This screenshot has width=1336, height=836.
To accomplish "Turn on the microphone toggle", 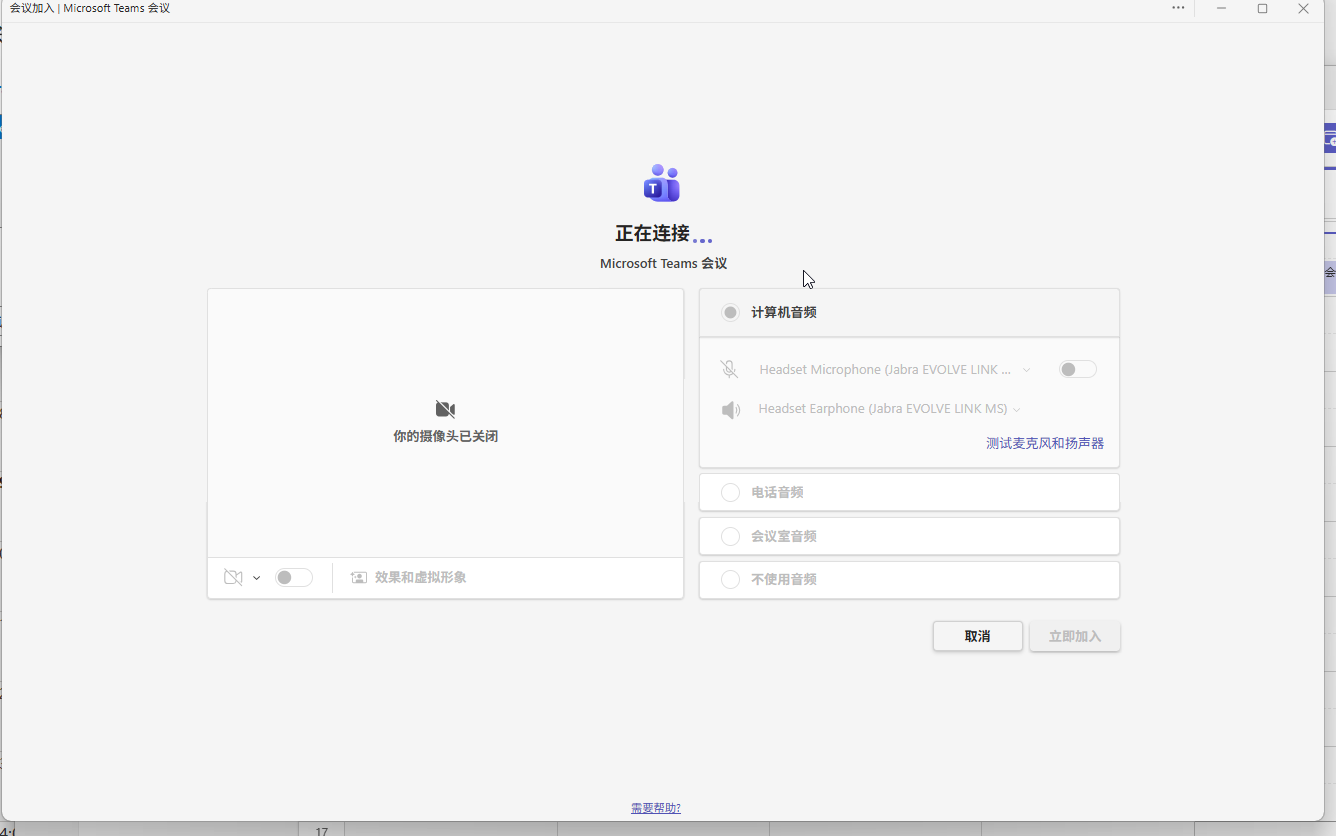I will tap(1078, 370).
